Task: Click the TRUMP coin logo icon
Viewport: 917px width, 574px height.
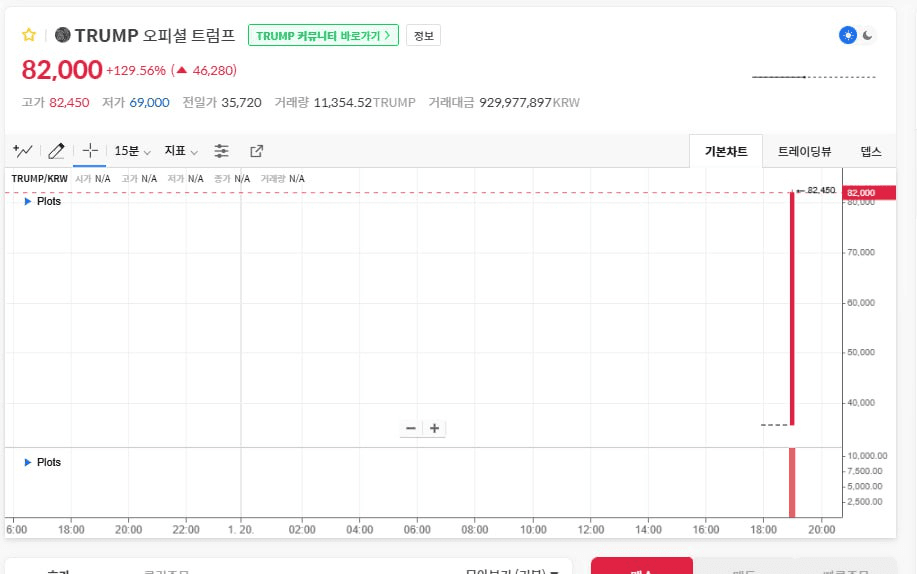Action: pos(62,35)
